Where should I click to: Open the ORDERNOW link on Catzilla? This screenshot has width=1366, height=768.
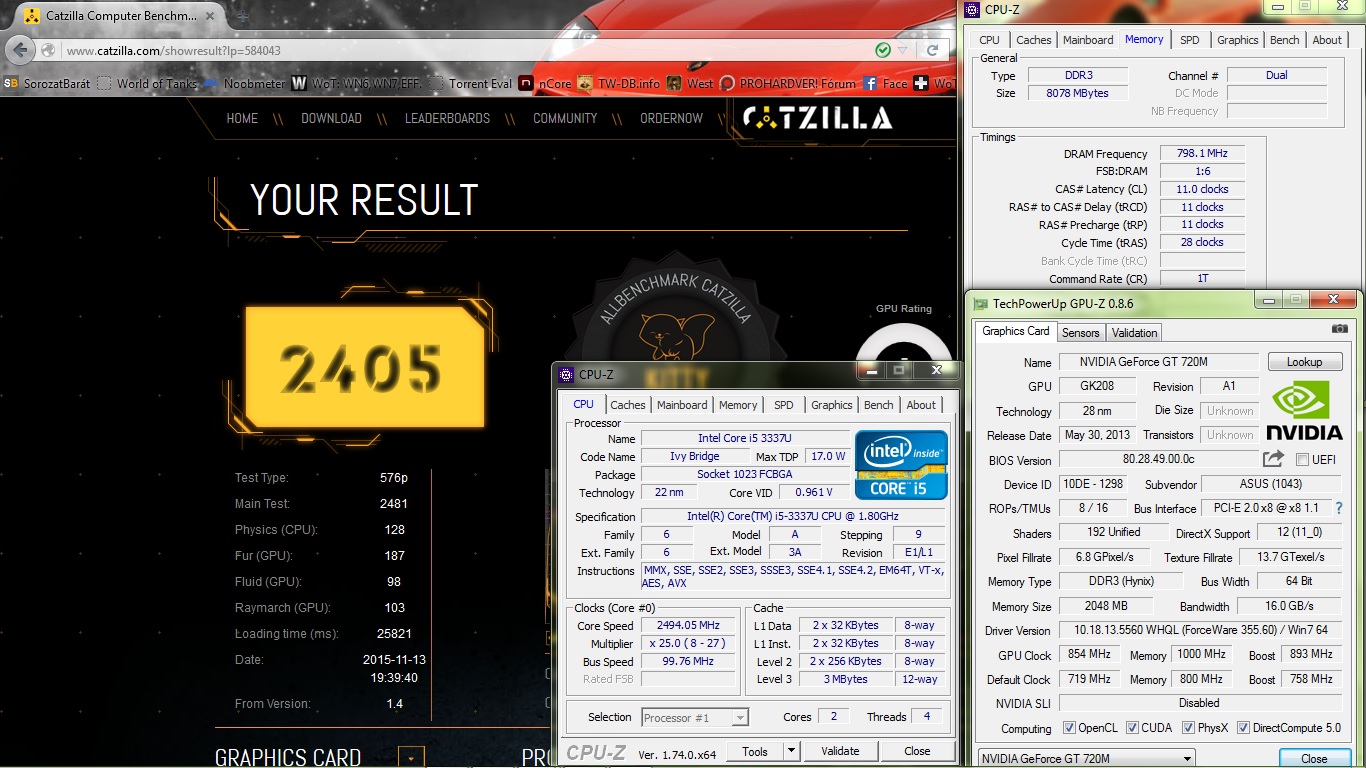(x=671, y=118)
